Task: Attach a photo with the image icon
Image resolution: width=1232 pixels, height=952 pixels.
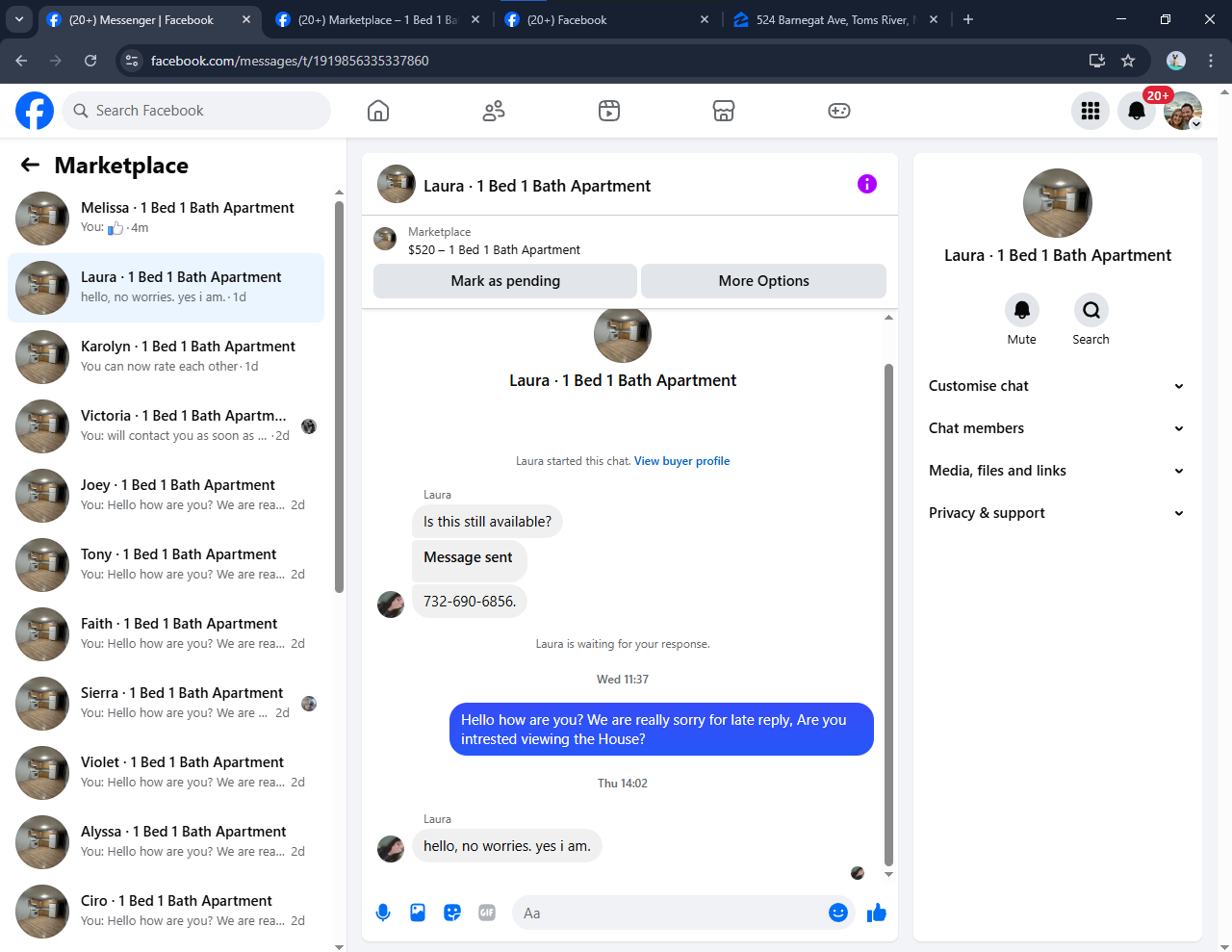Action: point(418,913)
